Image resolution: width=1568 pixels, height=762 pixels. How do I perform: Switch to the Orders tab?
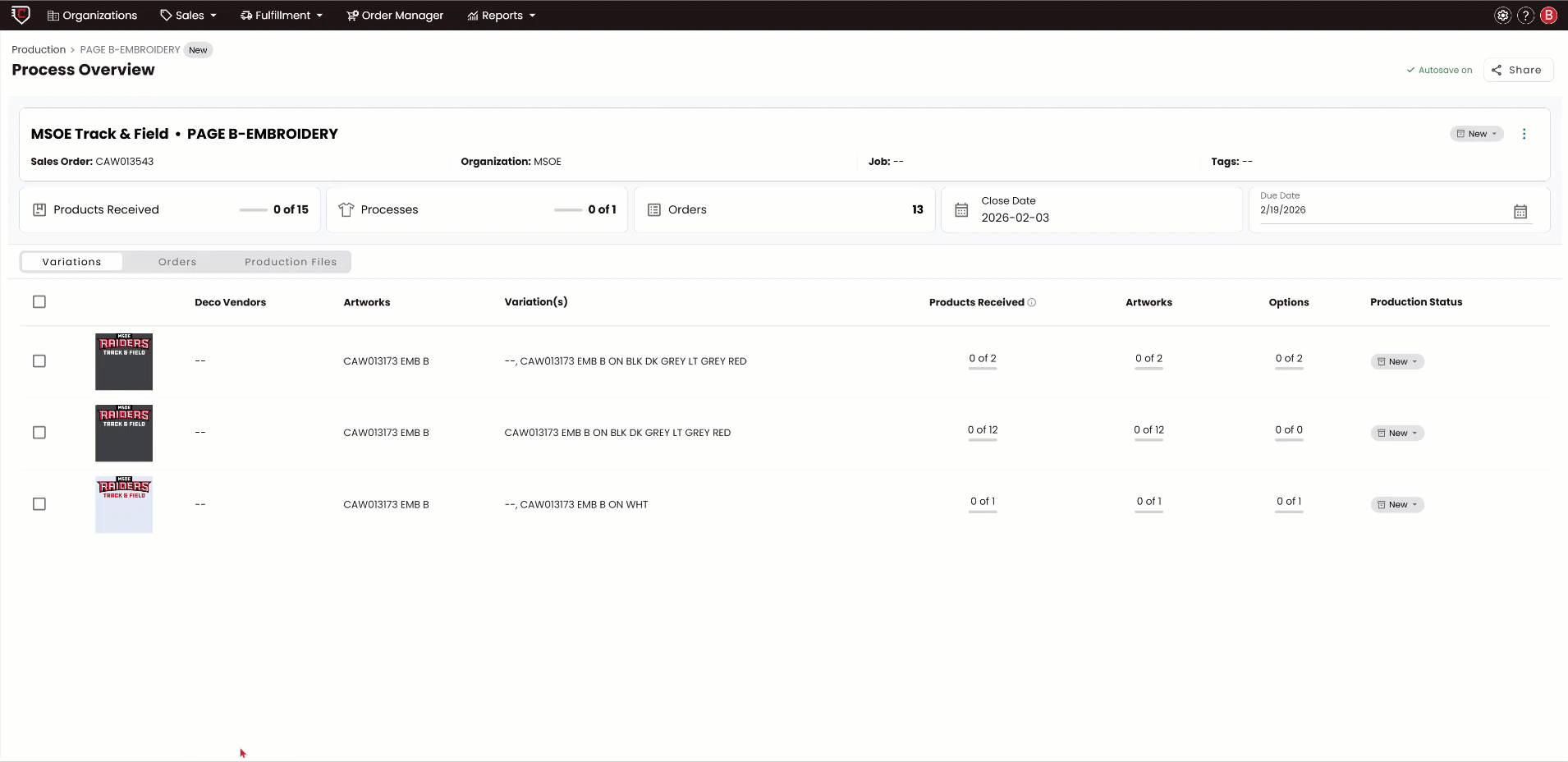pyautogui.click(x=177, y=261)
